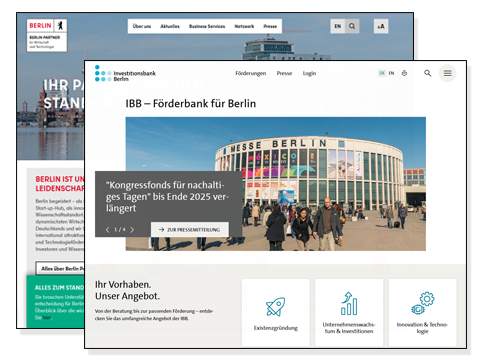Click Alles über Berlin button
The height and width of the screenshot is (360, 480).
tap(60, 268)
